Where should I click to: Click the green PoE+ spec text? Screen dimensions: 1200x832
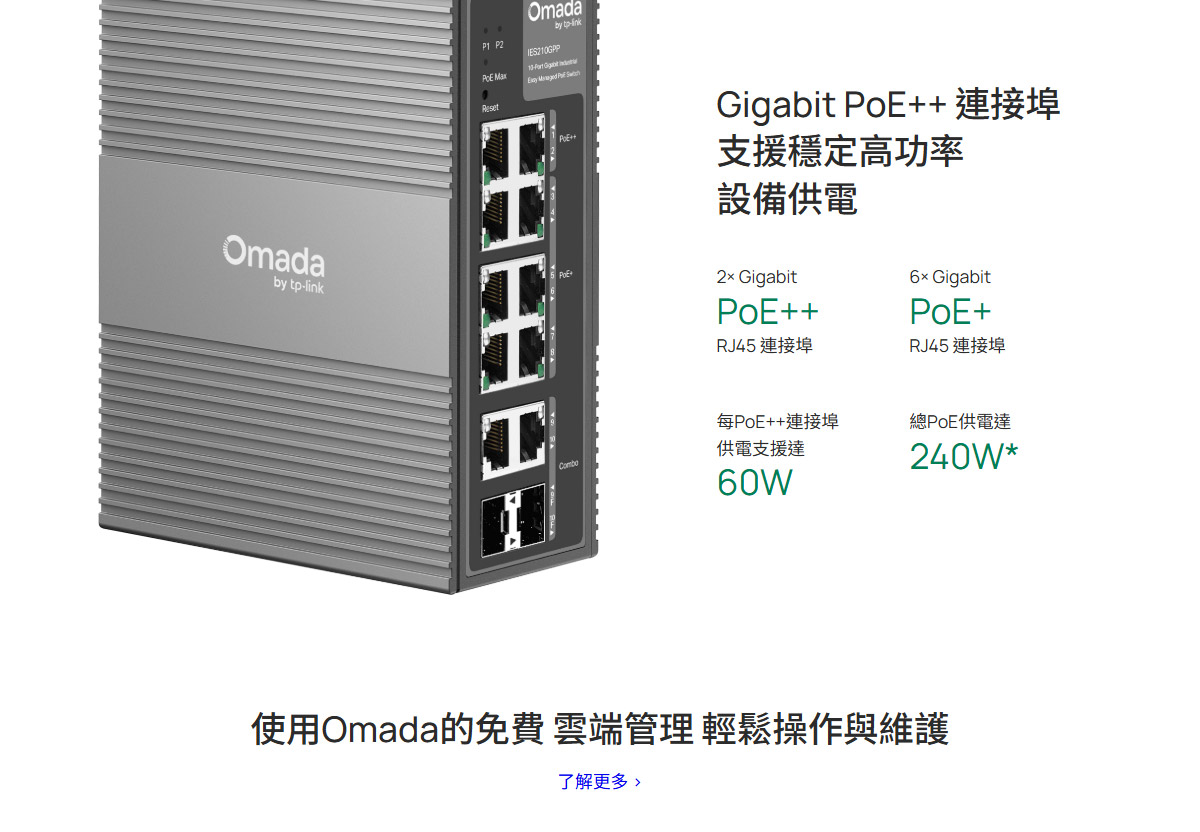tap(950, 312)
